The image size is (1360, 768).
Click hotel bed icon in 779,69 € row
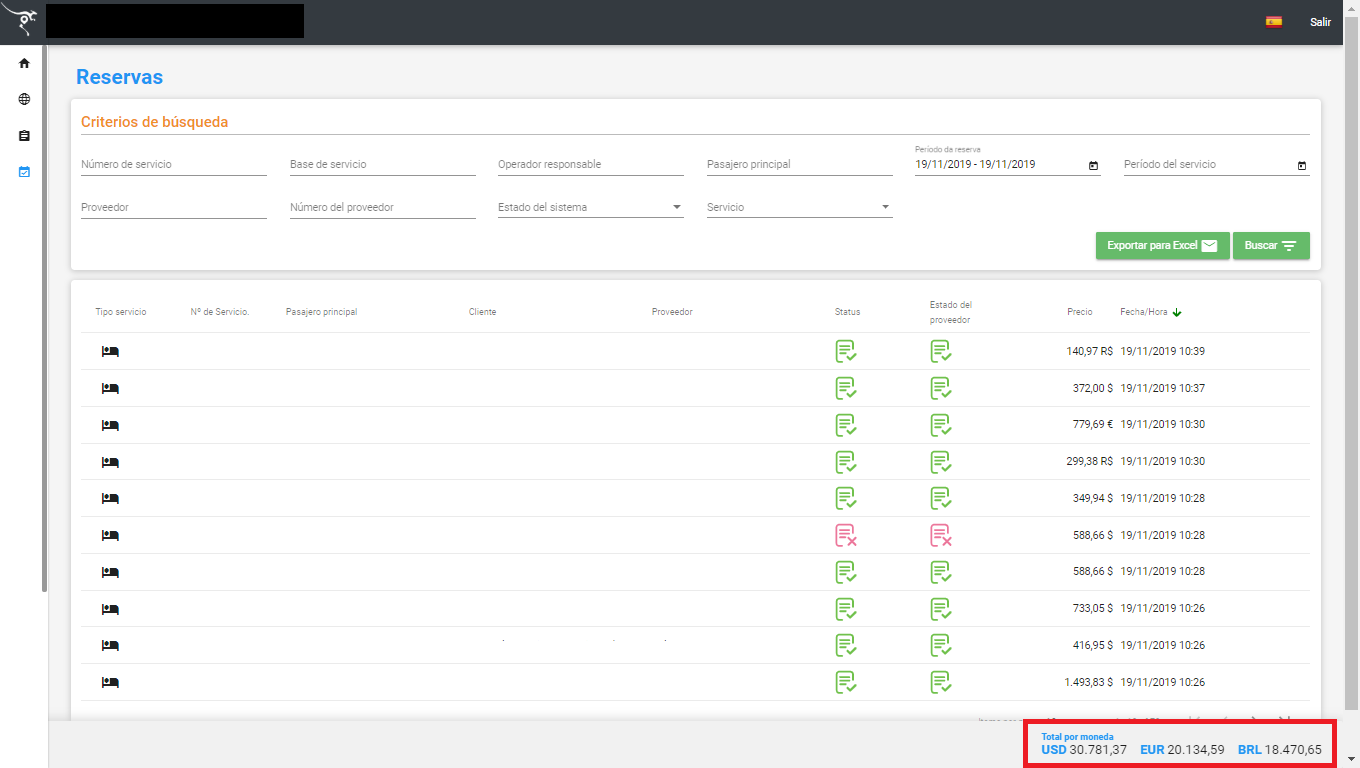(x=110, y=426)
